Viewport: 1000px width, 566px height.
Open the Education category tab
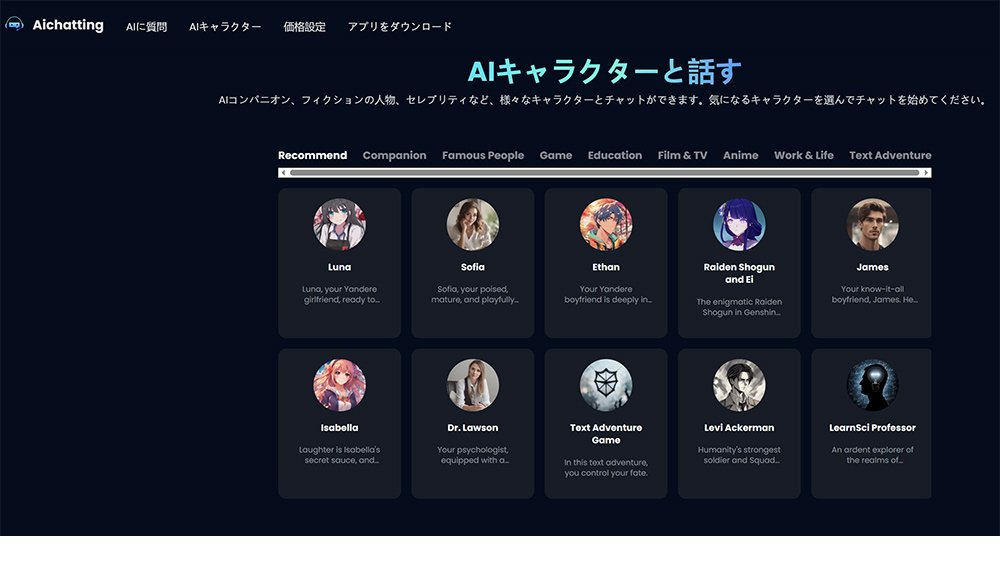pyautogui.click(x=615, y=155)
